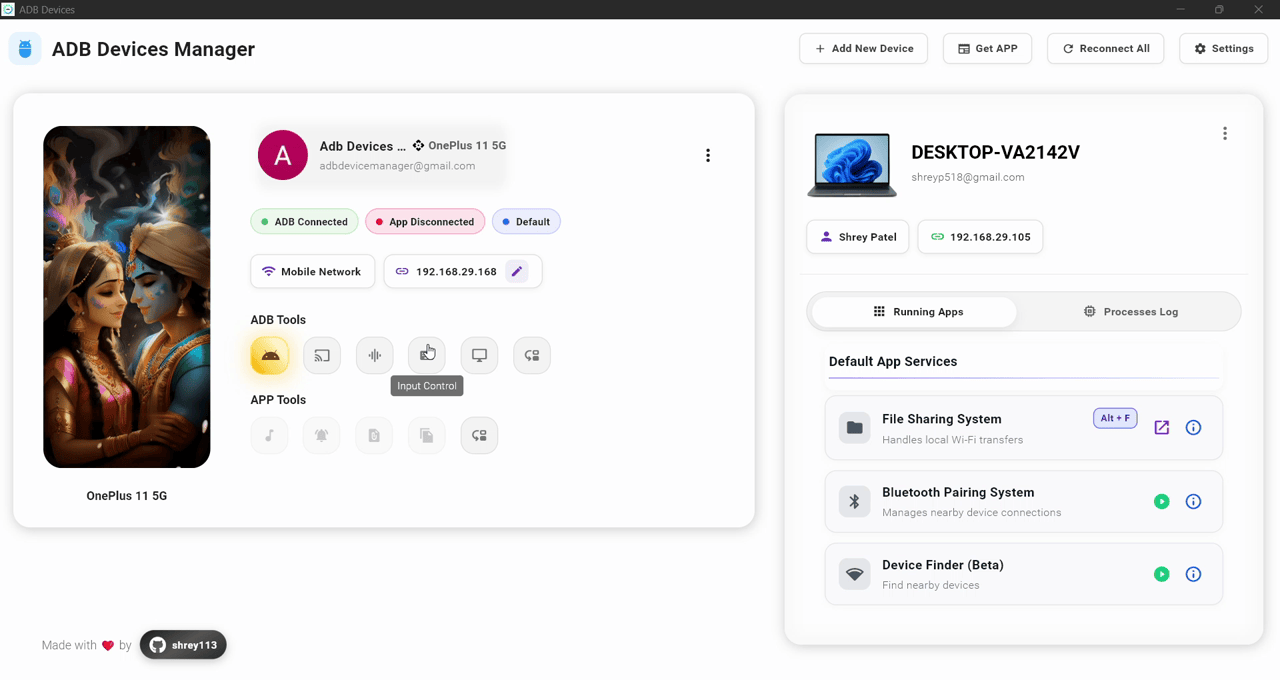The image size is (1280, 680).
Task: Switch to the Processes Log tab
Action: coord(1131,311)
